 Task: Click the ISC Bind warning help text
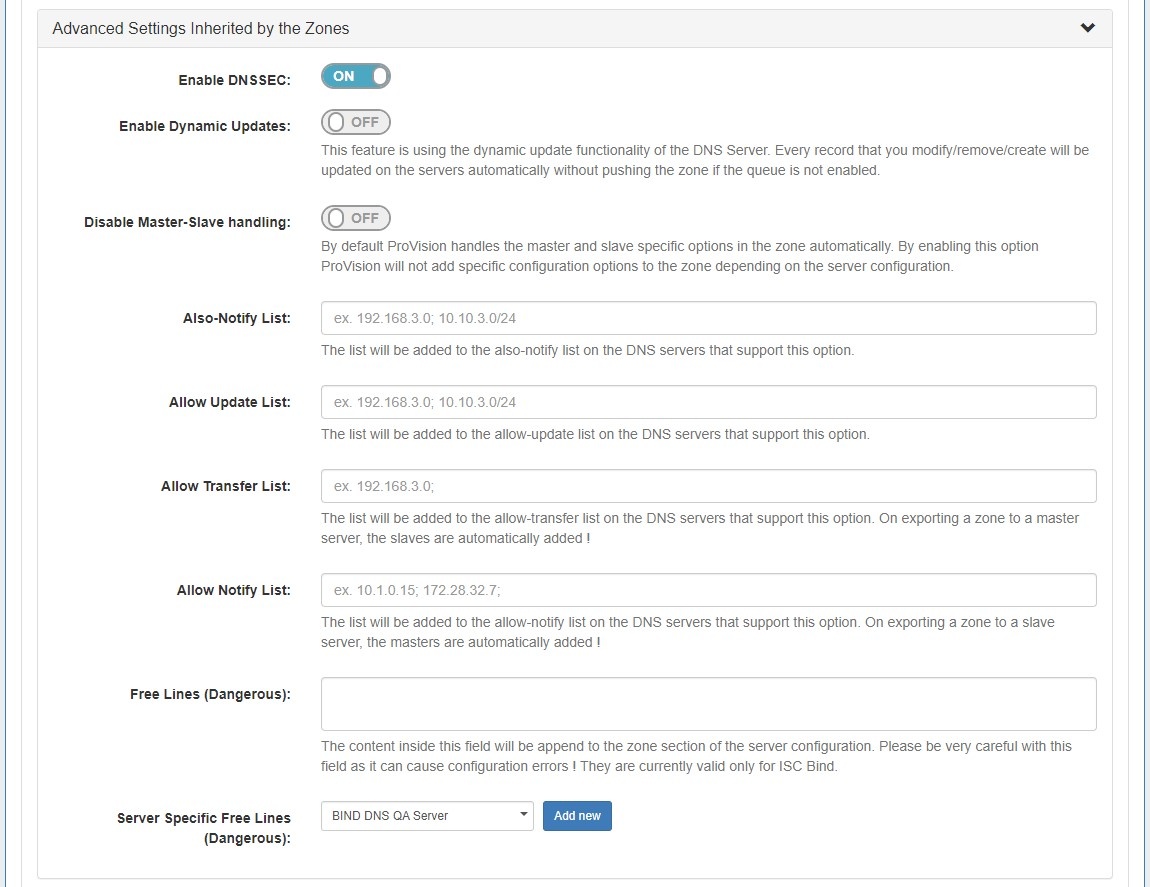(696, 756)
